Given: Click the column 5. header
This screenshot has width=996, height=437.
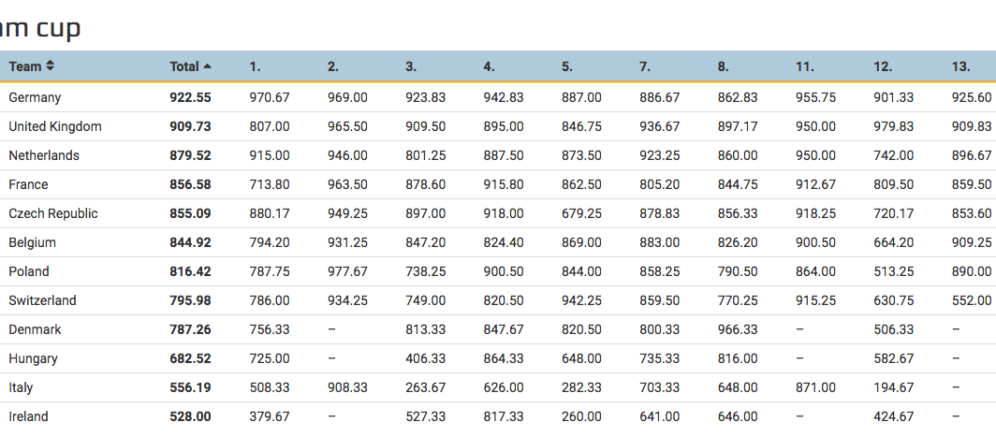Looking at the screenshot, I should pos(567,67).
